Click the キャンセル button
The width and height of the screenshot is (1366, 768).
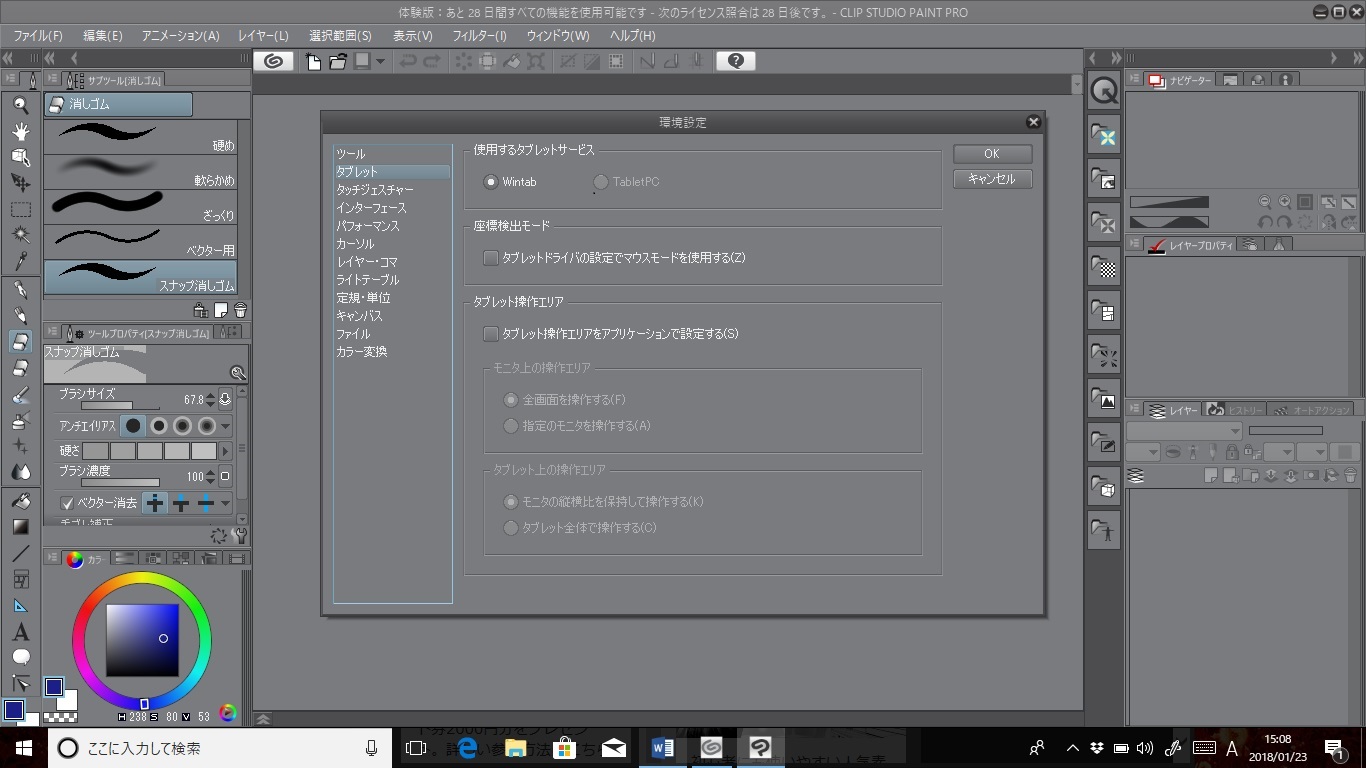pyautogui.click(x=992, y=179)
